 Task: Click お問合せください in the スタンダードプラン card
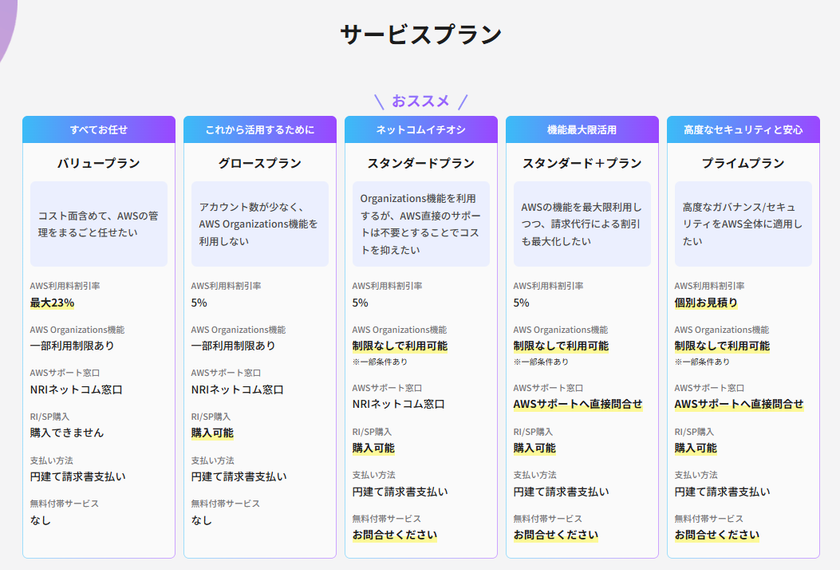(394, 535)
